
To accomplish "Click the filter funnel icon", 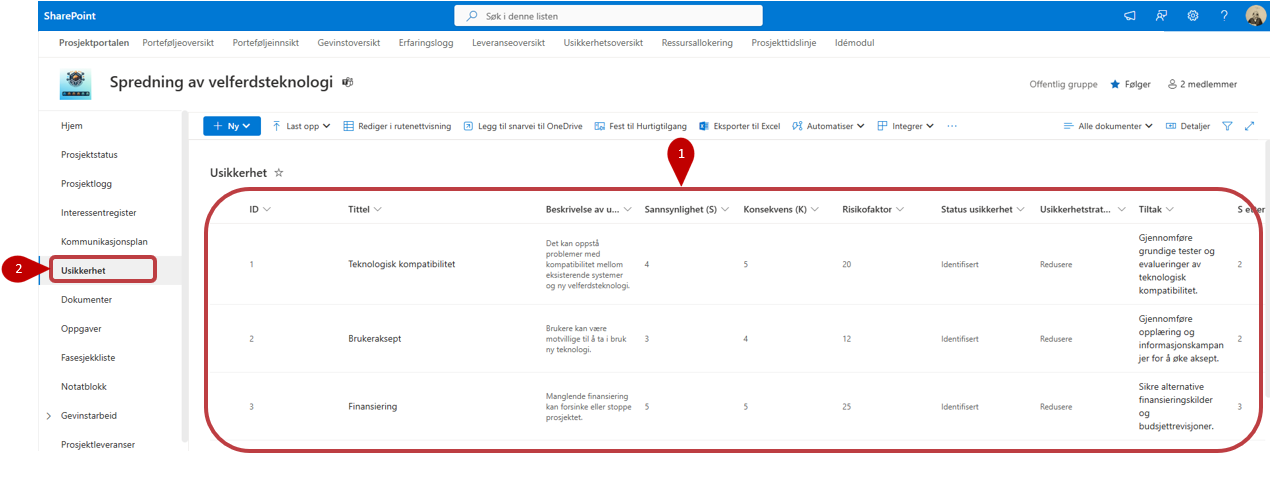I will click(1227, 126).
